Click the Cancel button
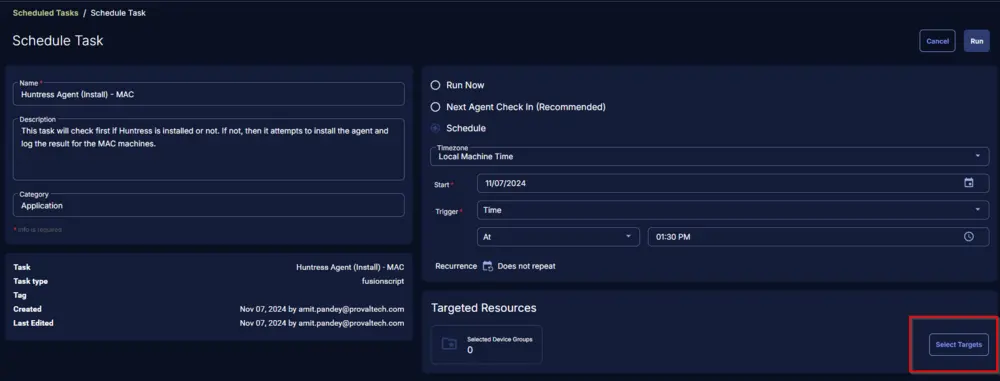Viewport: 1000px width, 381px height. coord(937,41)
